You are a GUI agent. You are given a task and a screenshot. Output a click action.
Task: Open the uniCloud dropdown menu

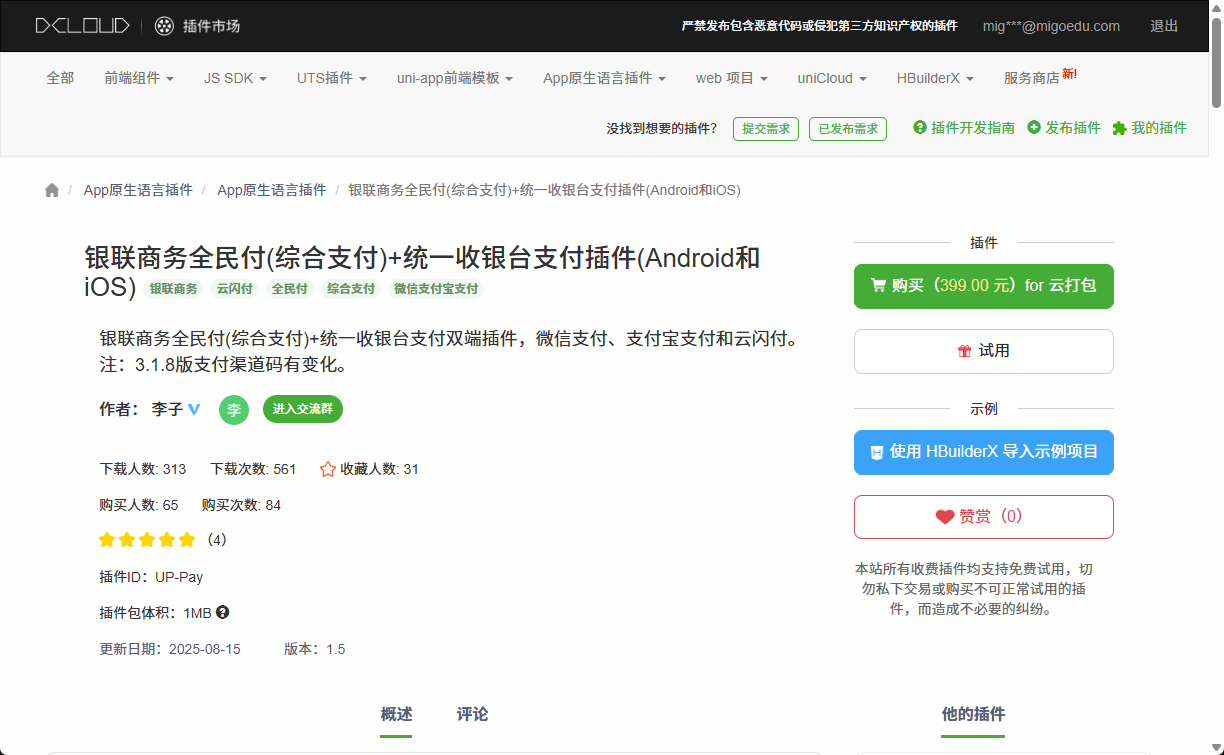pos(831,78)
